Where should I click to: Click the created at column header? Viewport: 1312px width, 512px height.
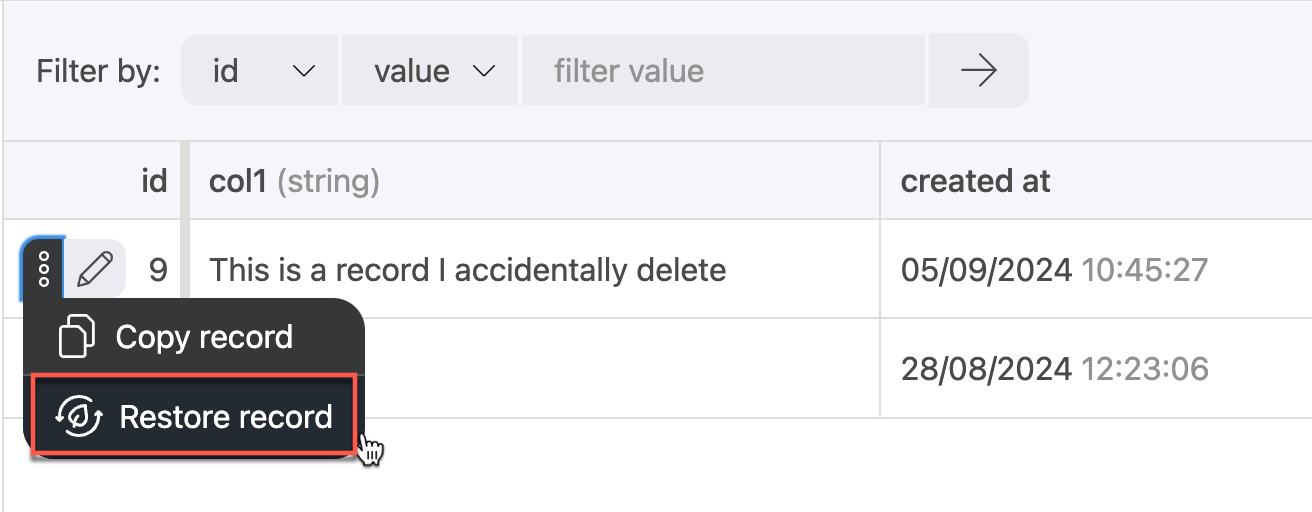[975, 181]
